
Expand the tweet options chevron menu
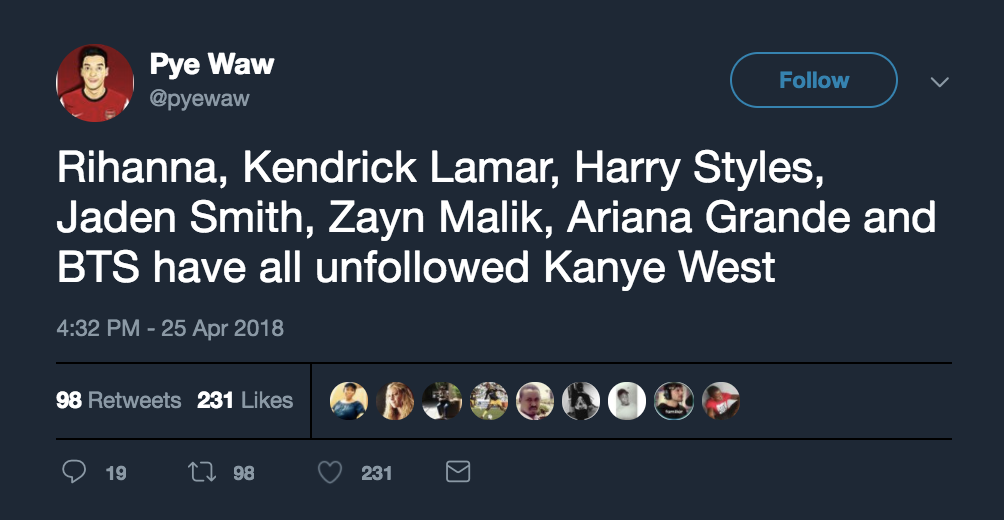(x=939, y=82)
